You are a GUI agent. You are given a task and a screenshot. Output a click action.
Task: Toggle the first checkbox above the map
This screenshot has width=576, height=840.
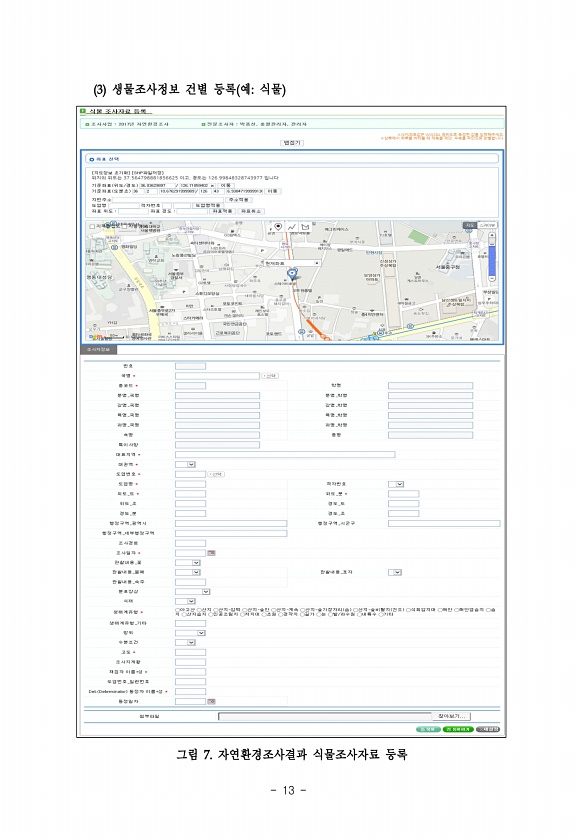(x=92, y=227)
